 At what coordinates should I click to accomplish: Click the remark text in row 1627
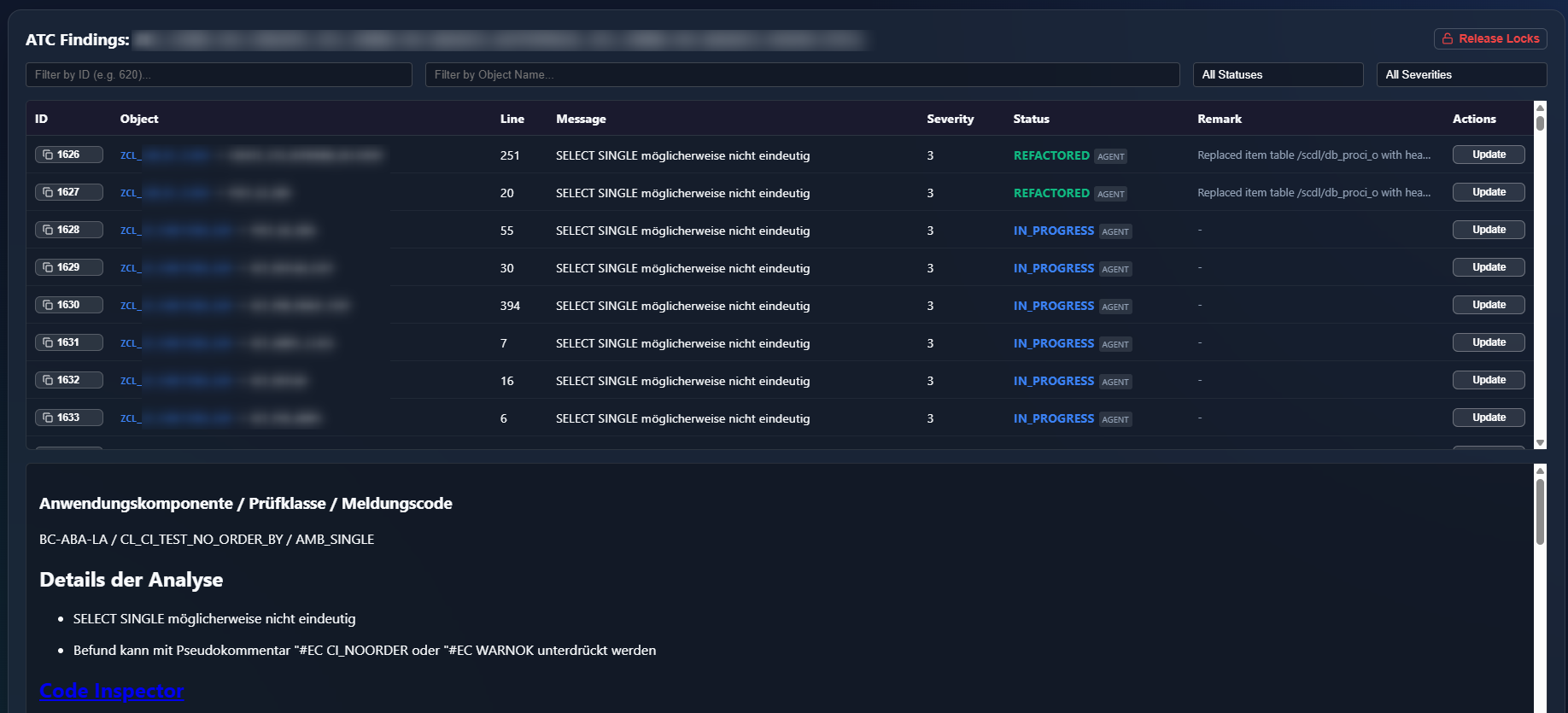[x=1313, y=193]
